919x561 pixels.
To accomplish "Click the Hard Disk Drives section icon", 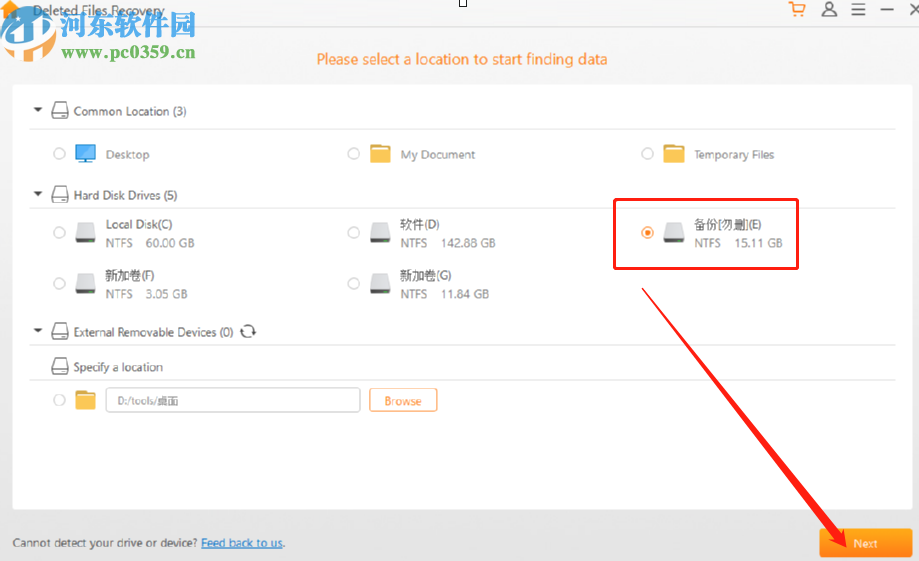I will (x=60, y=194).
